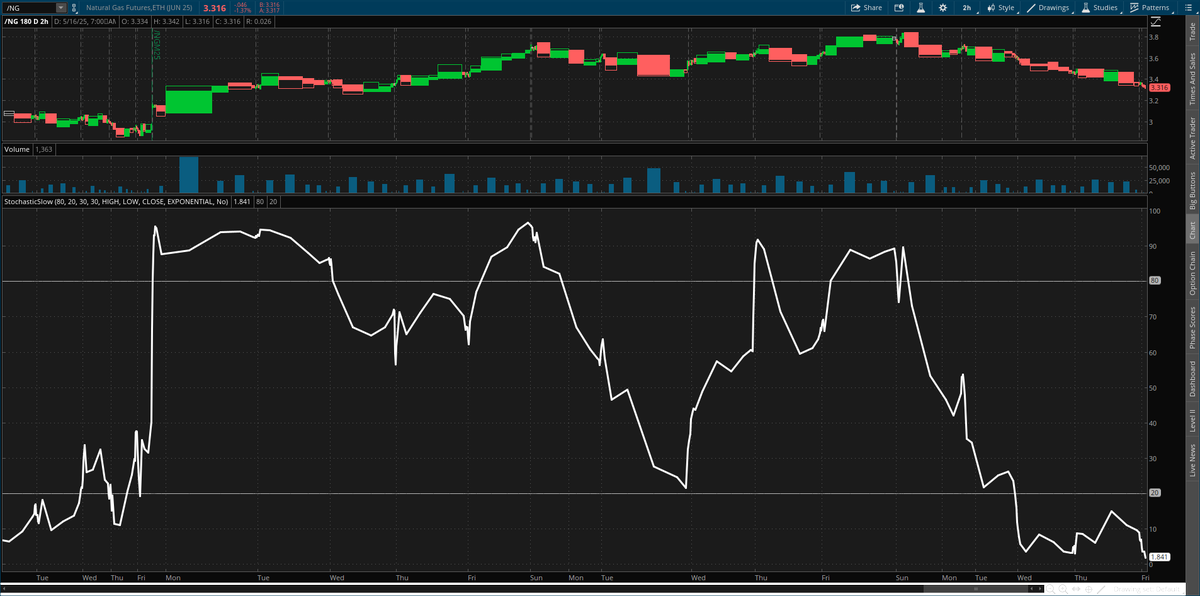Click the H: 3.342 high value

point(168,20)
